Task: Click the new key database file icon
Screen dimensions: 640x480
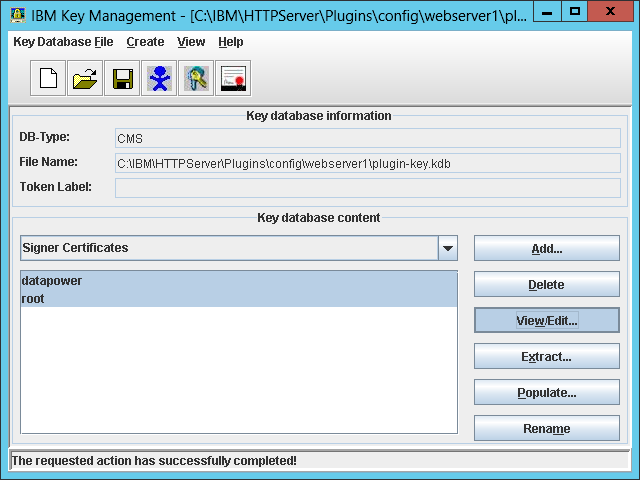Action: (x=49, y=78)
